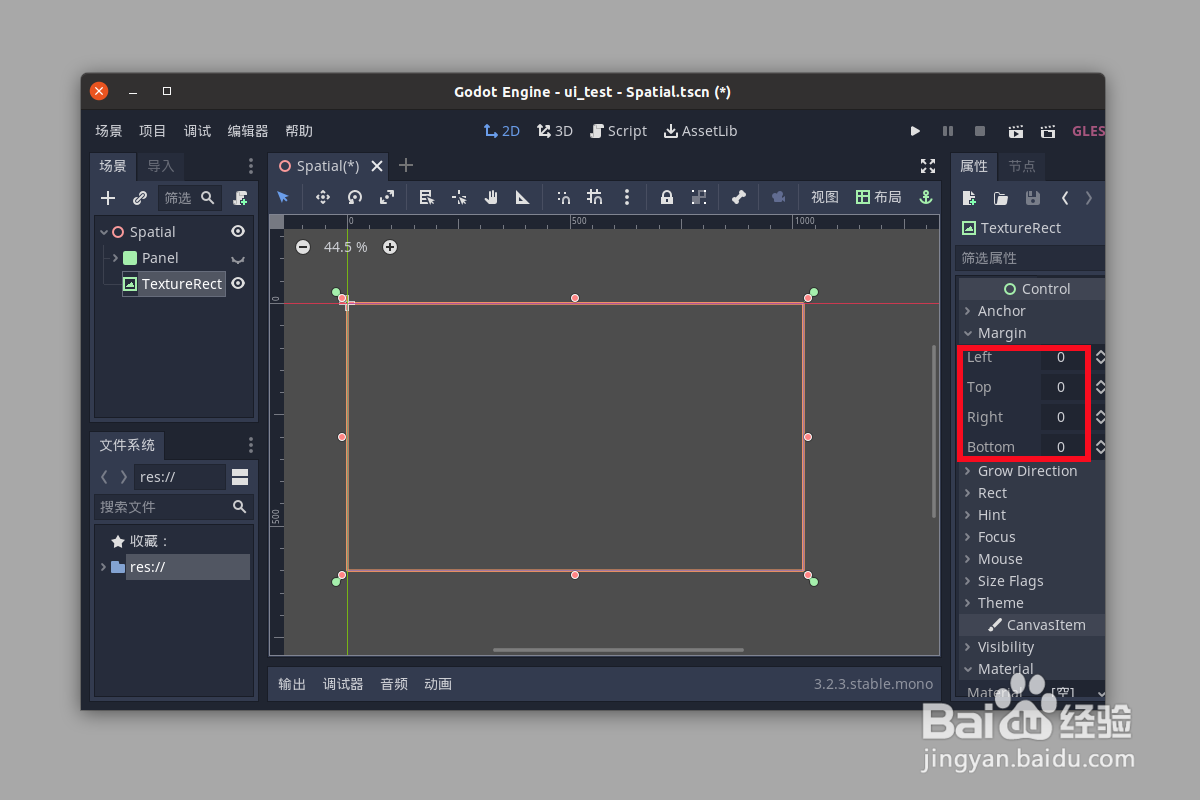Click the 筛选属性 filter properties field
The width and height of the screenshot is (1200, 800).
click(1030, 258)
